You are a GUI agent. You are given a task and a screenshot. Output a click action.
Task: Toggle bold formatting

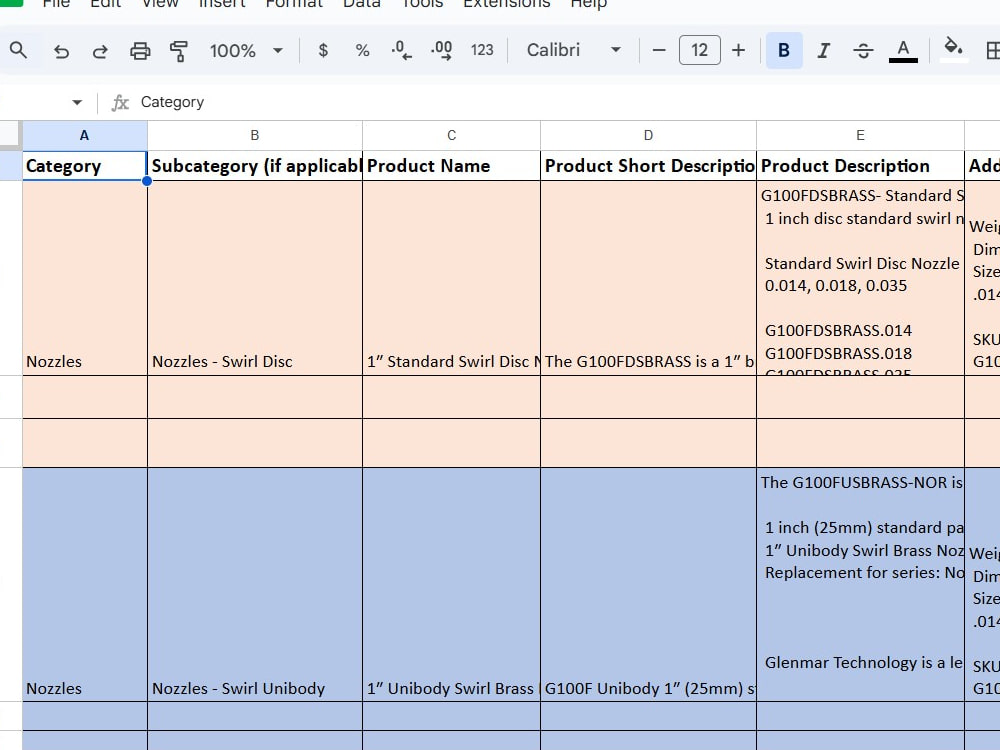click(784, 50)
